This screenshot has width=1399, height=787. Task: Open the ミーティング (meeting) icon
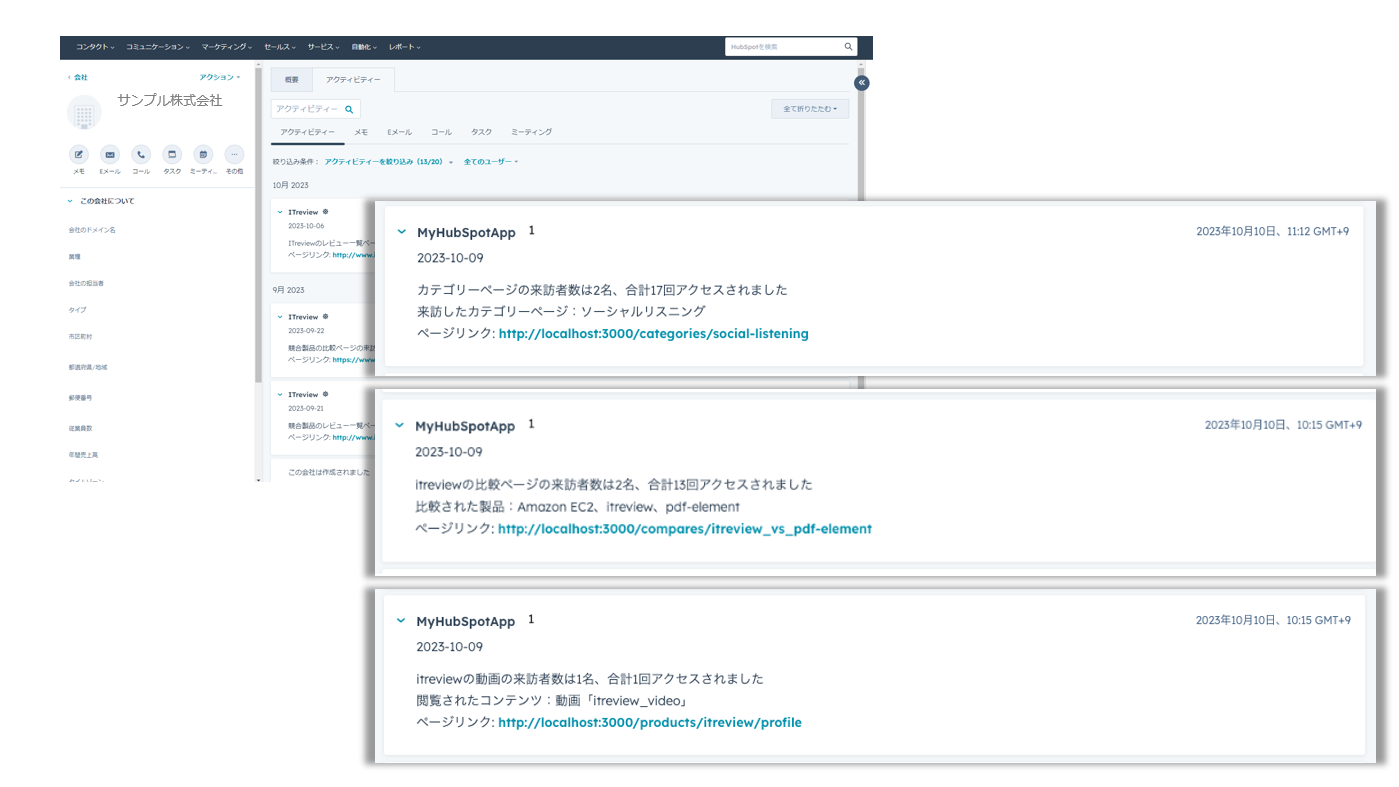tap(201, 155)
